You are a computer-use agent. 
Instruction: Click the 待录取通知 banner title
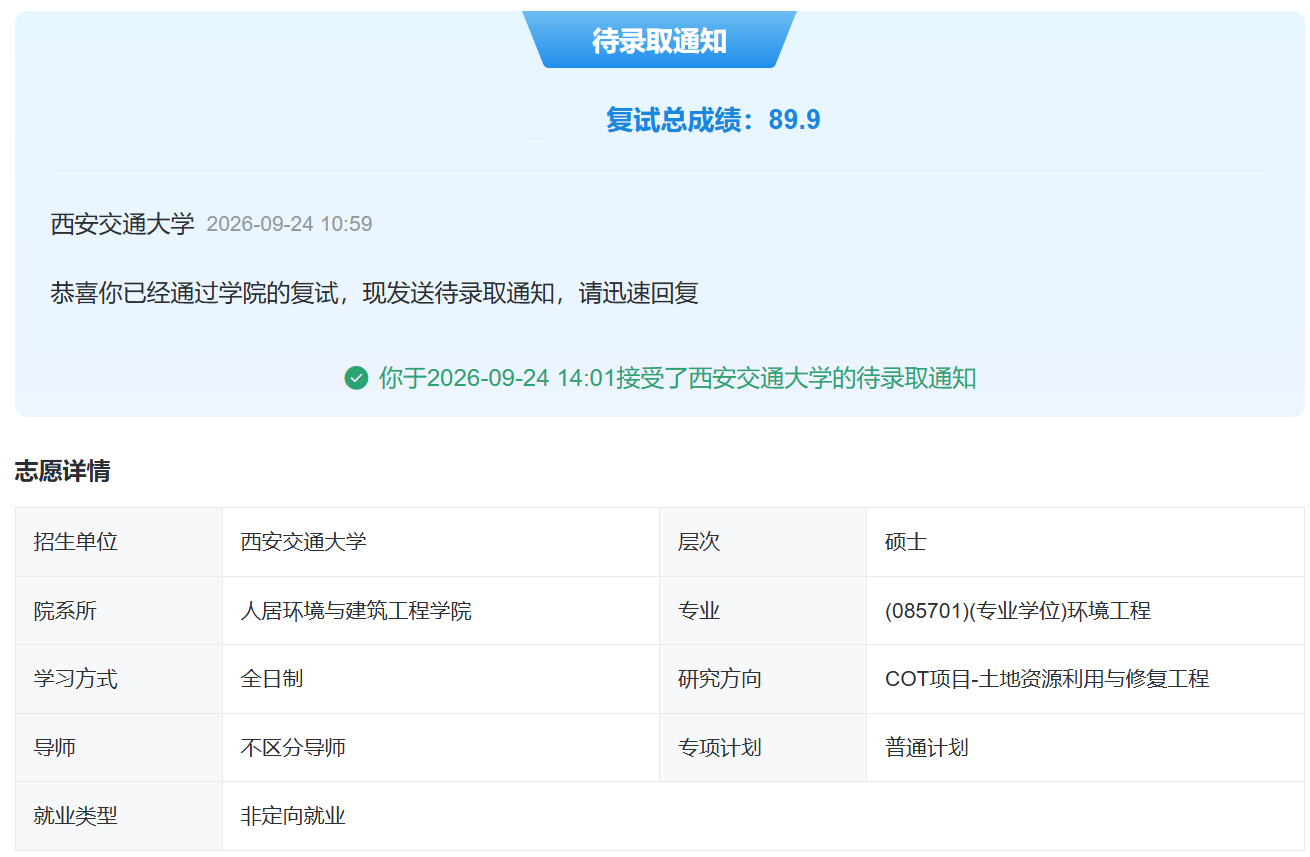tap(659, 41)
